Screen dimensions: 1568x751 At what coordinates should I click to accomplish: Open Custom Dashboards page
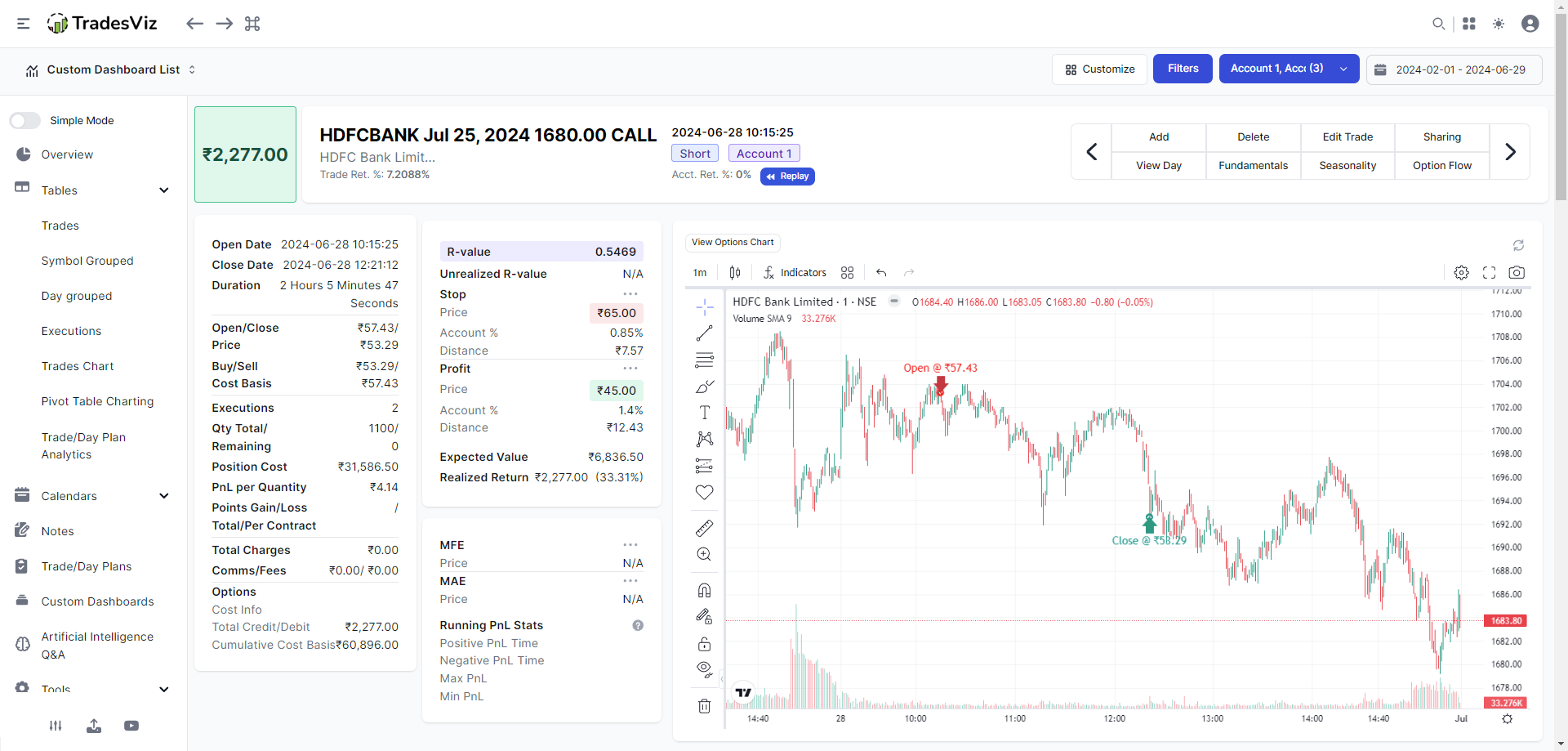[x=97, y=601]
